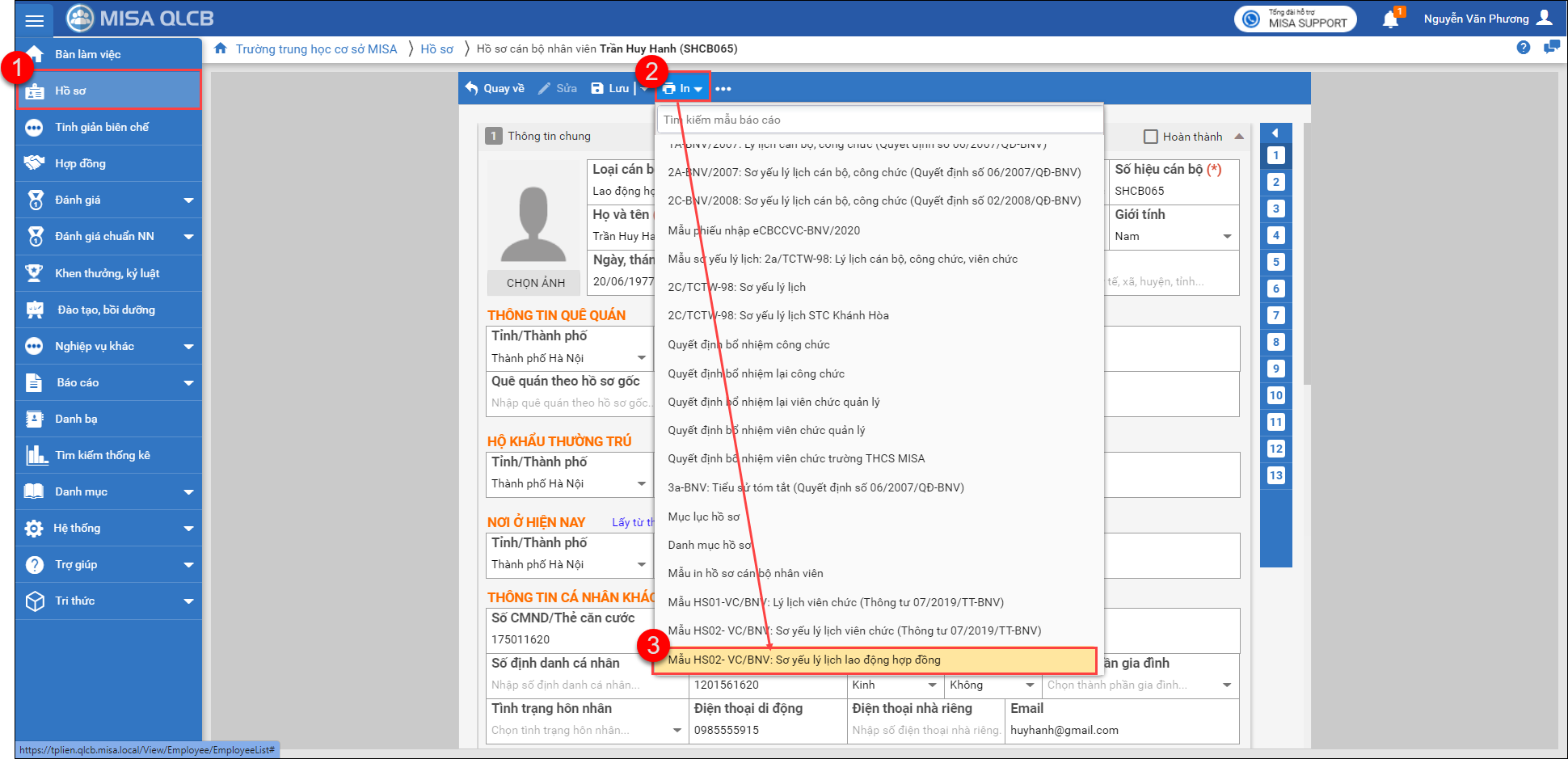Click the three-dots more options icon
This screenshot has width=1568, height=759.
tap(723, 89)
